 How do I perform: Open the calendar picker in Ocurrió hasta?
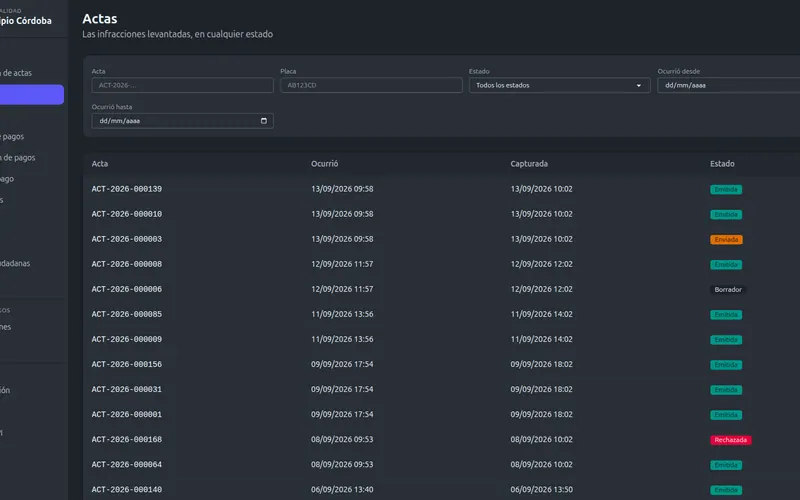point(264,121)
